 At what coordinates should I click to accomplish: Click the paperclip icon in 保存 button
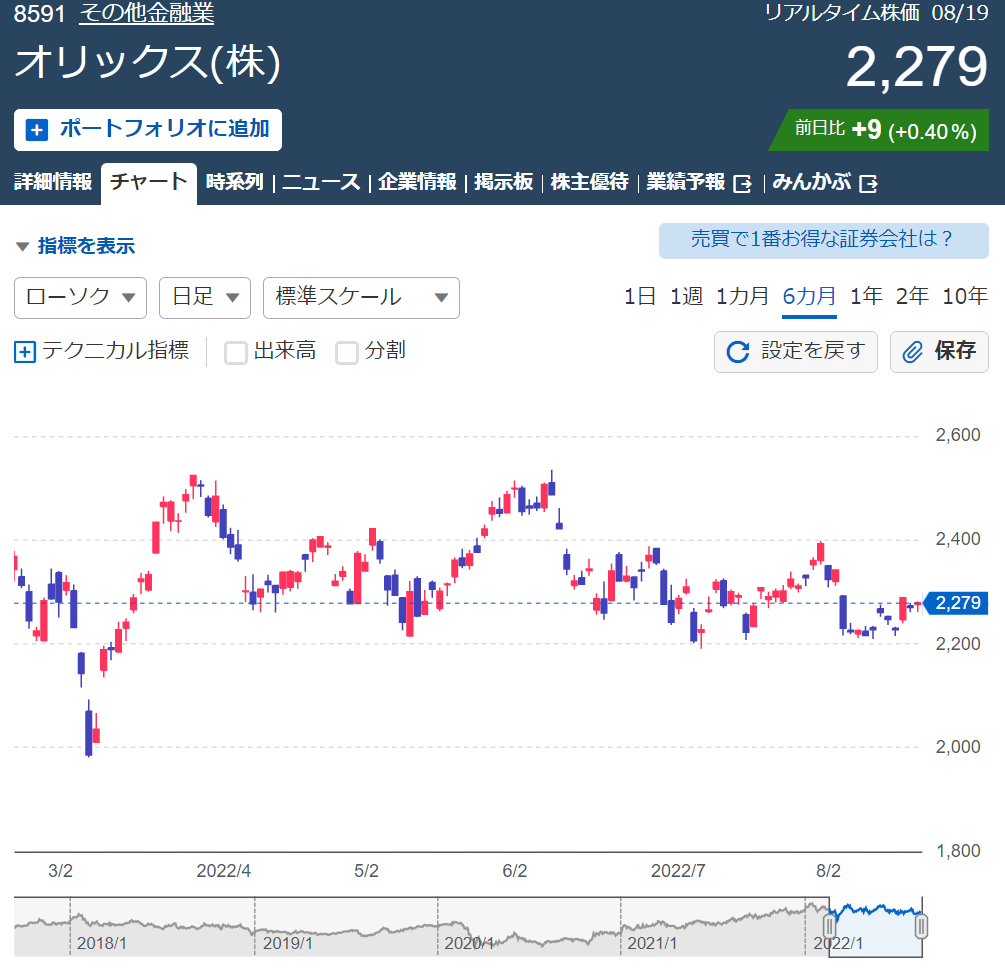click(912, 352)
